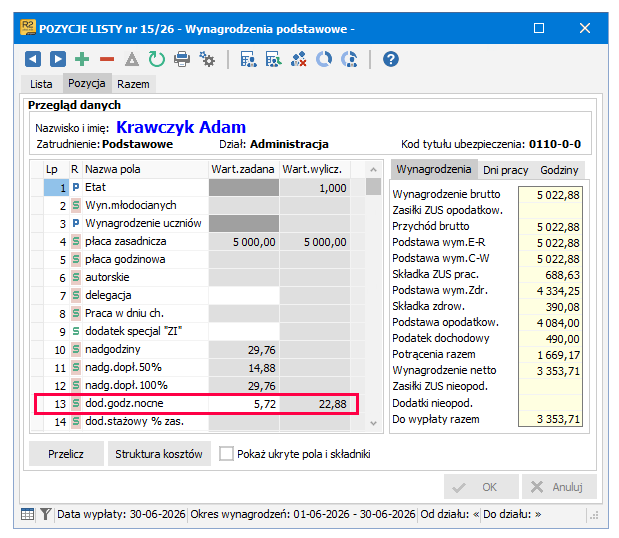This screenshot has width=619, height=538.
Task: Click the gray triangle edit icon
Action: tap(132, 60)
